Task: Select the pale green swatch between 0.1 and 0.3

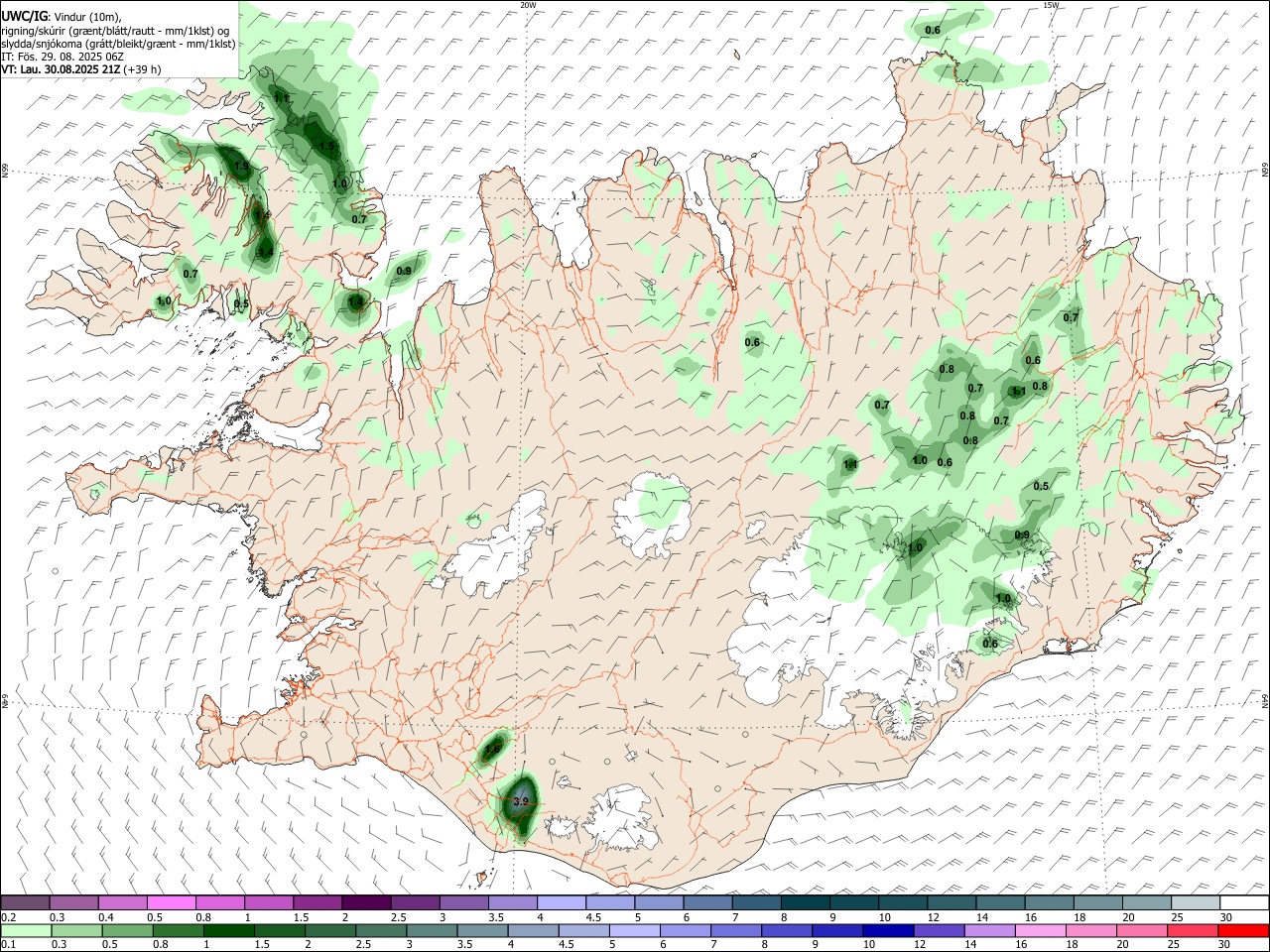Action: coord(25,930)
